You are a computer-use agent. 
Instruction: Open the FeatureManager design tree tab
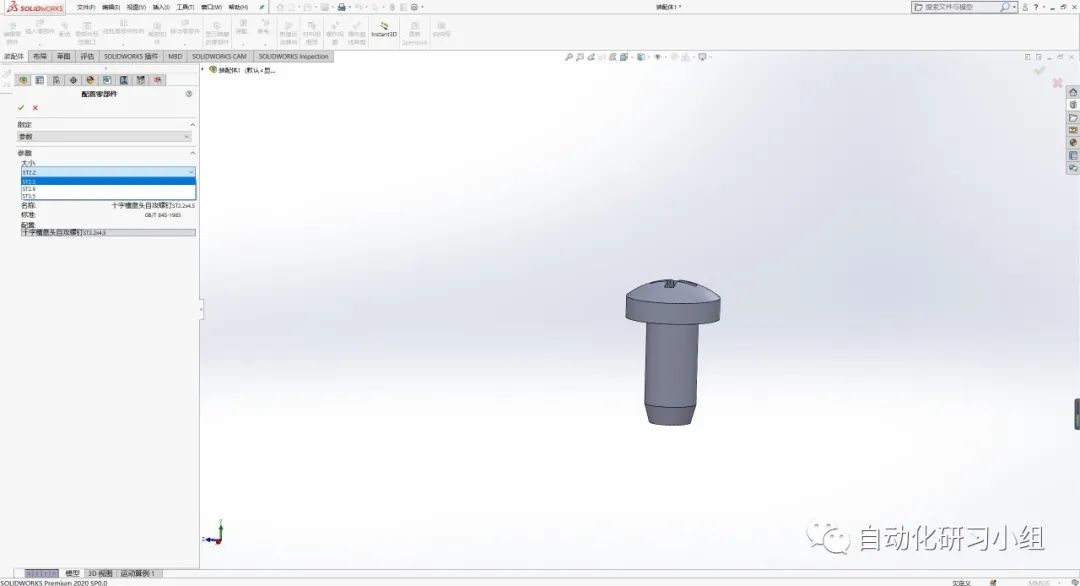point(23,80)
